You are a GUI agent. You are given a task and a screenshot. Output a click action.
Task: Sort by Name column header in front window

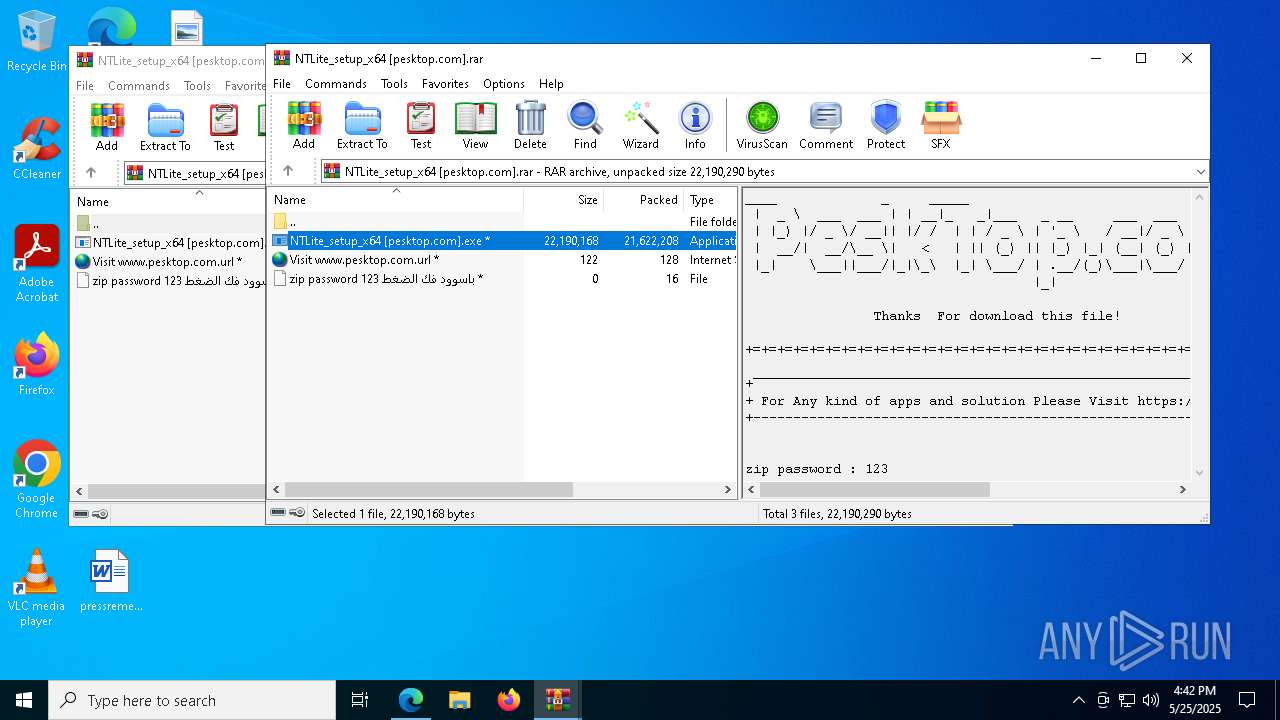pyautogui.click(x=395, y=199)
